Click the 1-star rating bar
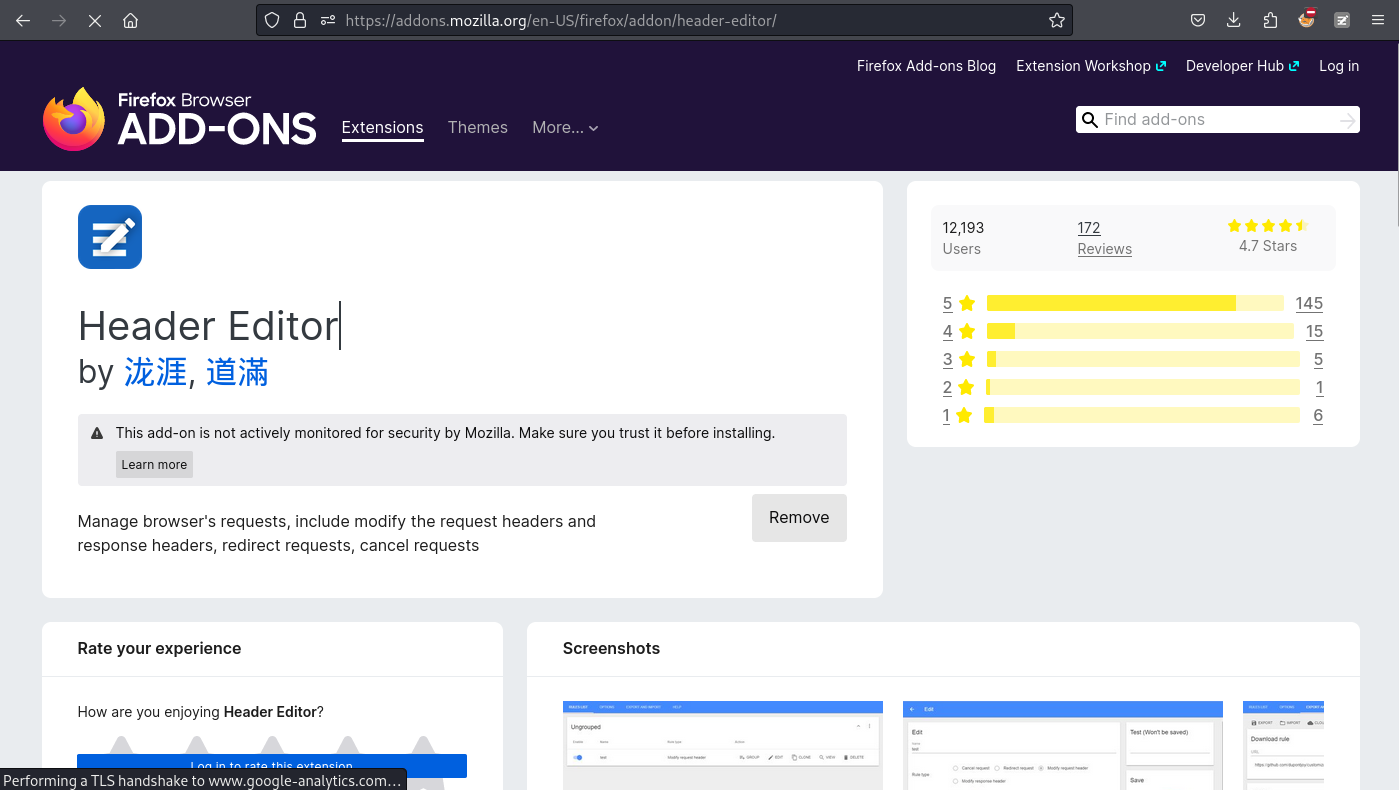The height and width of the screenshot is (790, 1399). pyautogui.click(x=1141, y=415)
